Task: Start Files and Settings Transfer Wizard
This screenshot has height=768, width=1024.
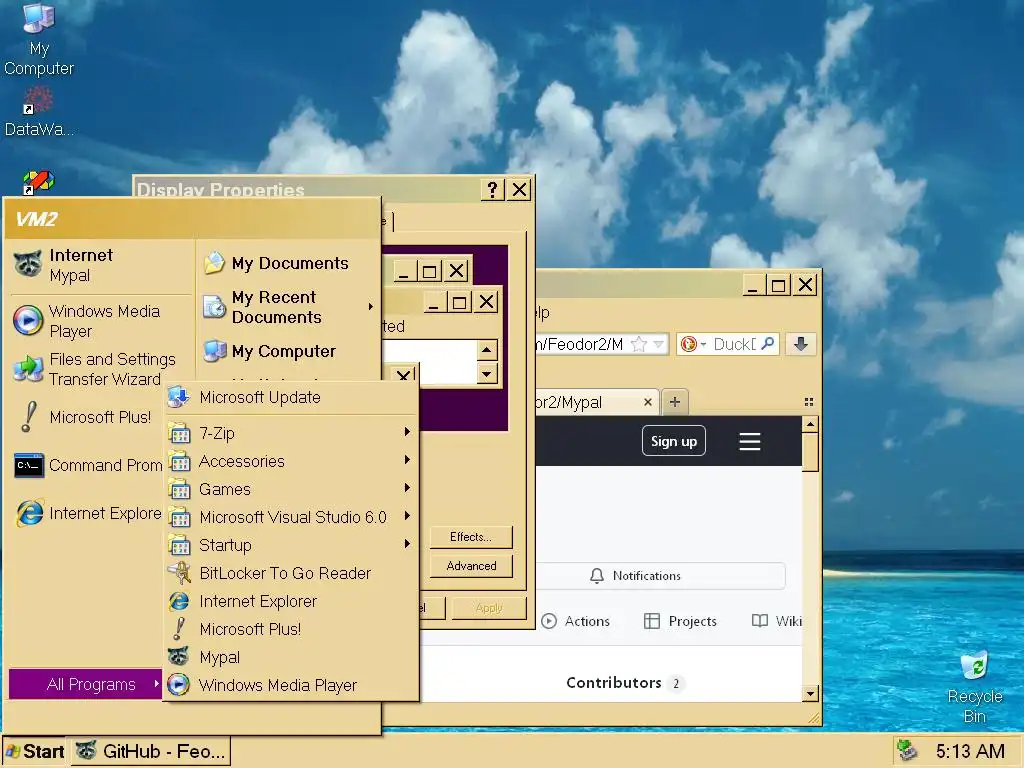Action: 101,369
